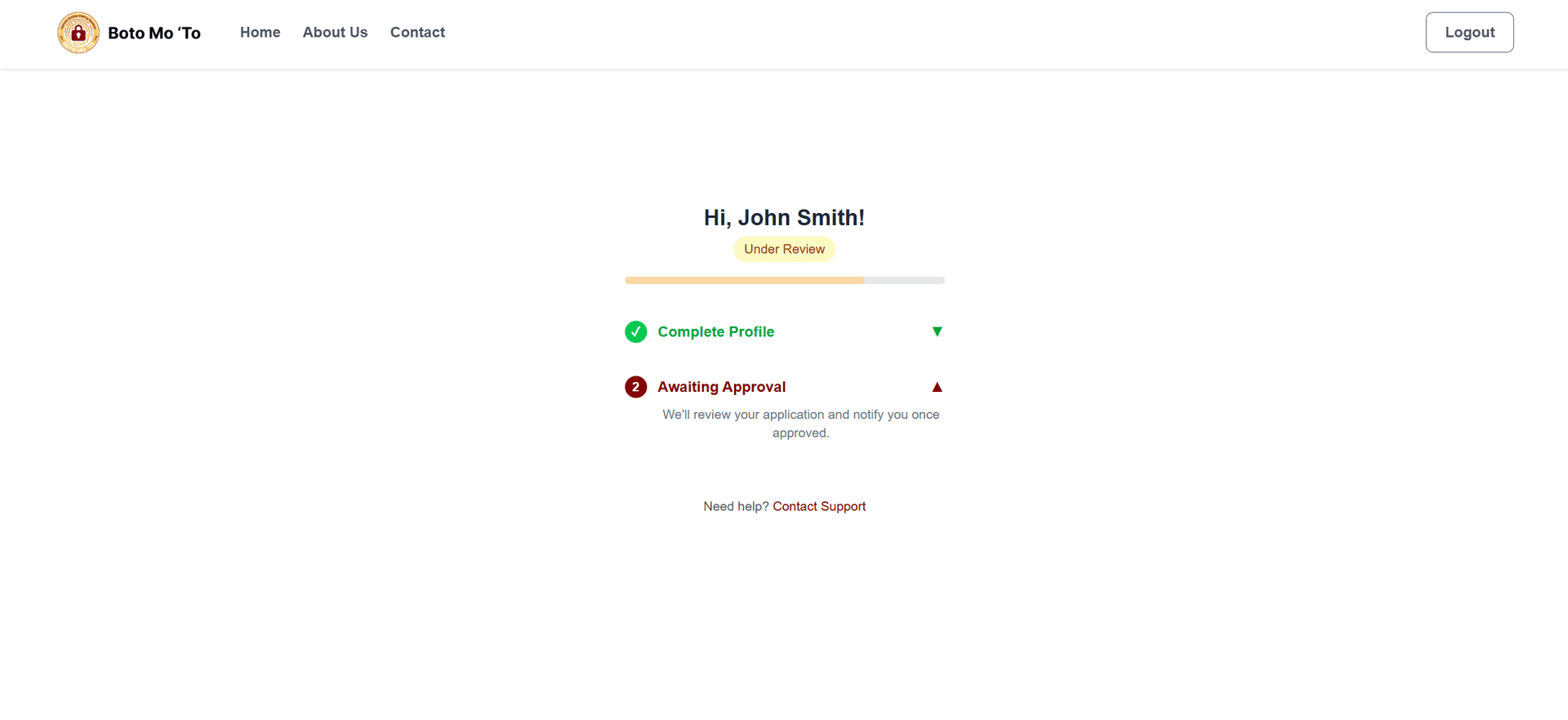Click the green checkmark step icon
1568x720 pixels.
(x=635, y=332)
